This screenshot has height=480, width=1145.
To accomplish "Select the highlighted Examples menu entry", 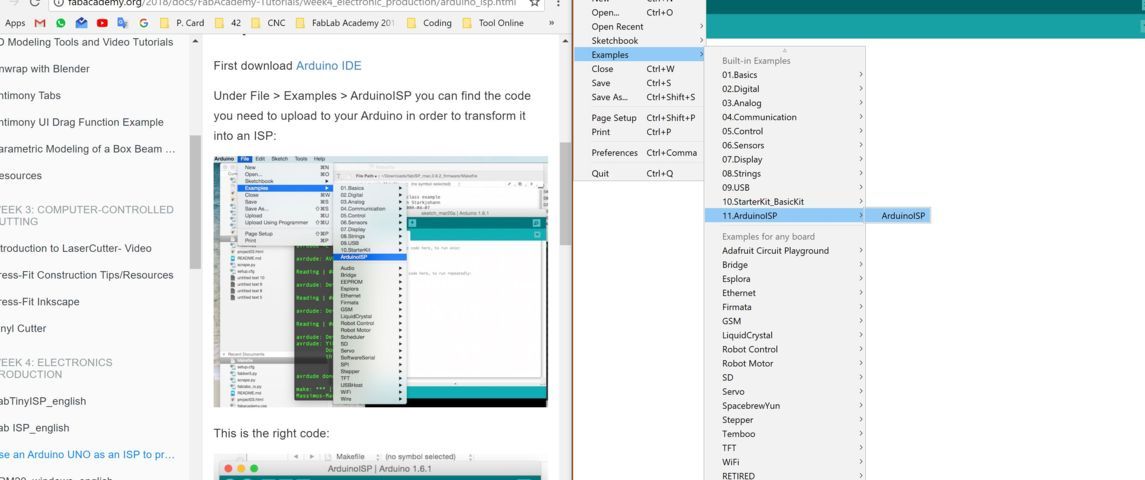I will (x=638, y=55).
